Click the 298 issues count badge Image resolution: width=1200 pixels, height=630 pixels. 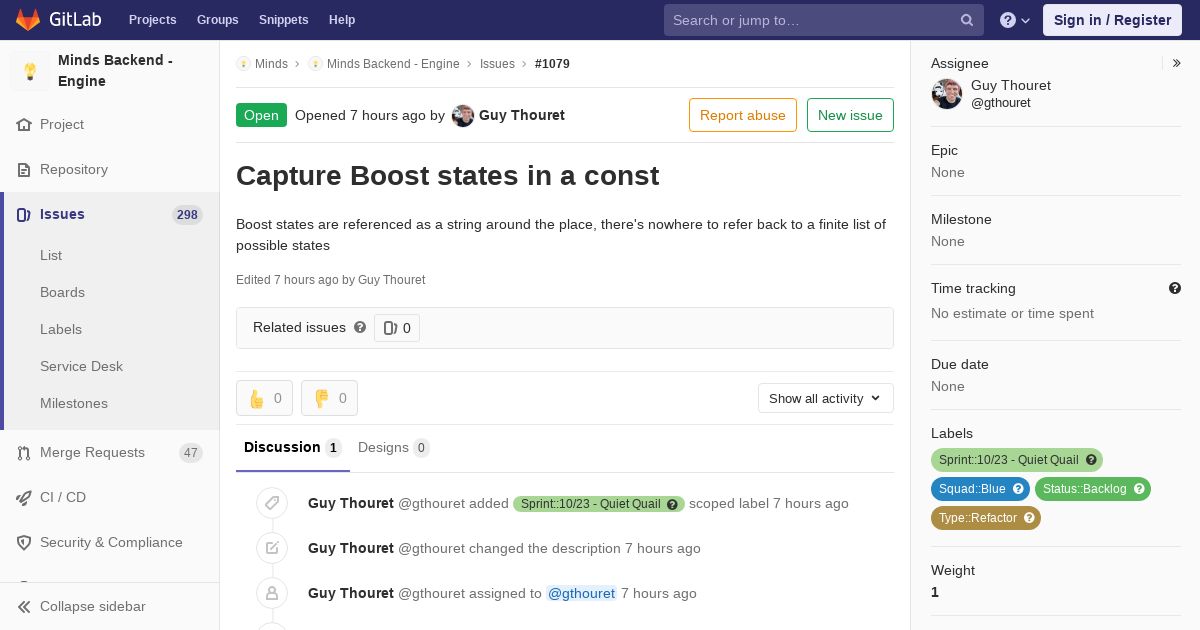187,215
